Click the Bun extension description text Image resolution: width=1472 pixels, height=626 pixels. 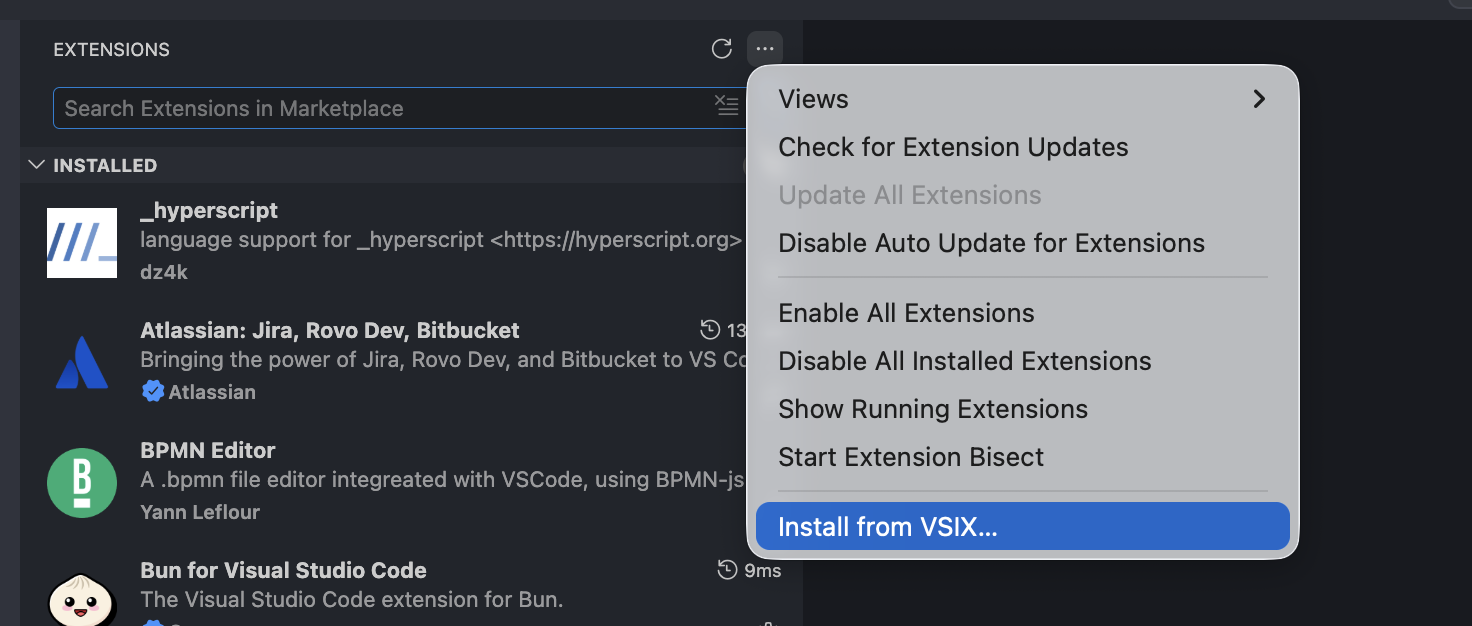tap(352, 600)
